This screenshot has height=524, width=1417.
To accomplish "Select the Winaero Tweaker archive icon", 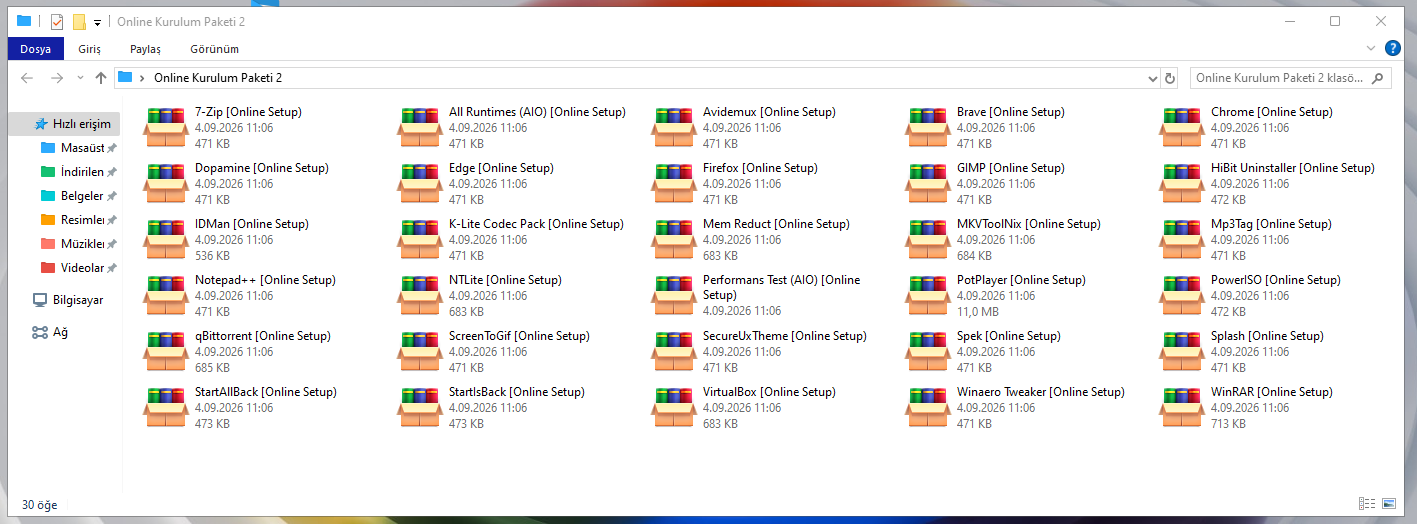I will (x=929, y=408).
